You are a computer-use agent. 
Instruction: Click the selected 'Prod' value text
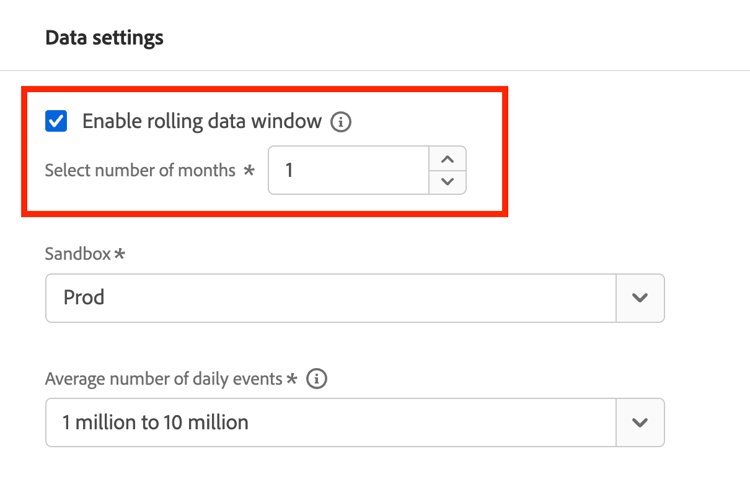(x=83, y=298)
